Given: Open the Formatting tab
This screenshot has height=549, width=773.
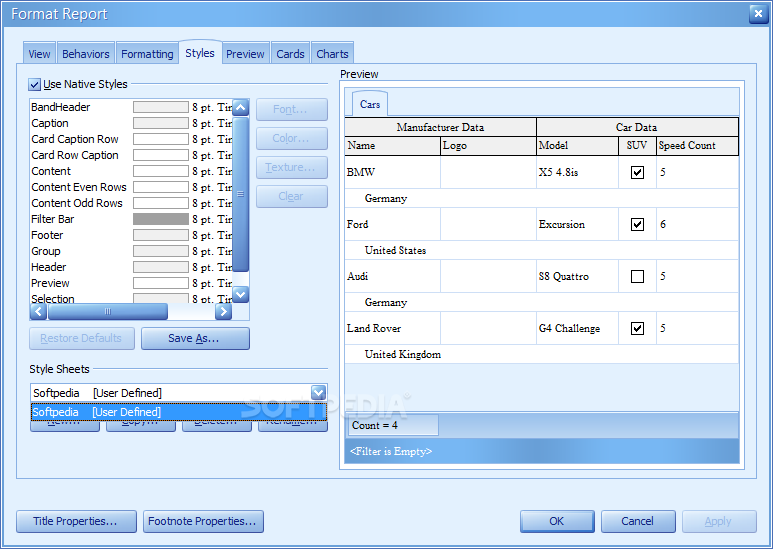Looking at the screenshot, I should 147,54.
